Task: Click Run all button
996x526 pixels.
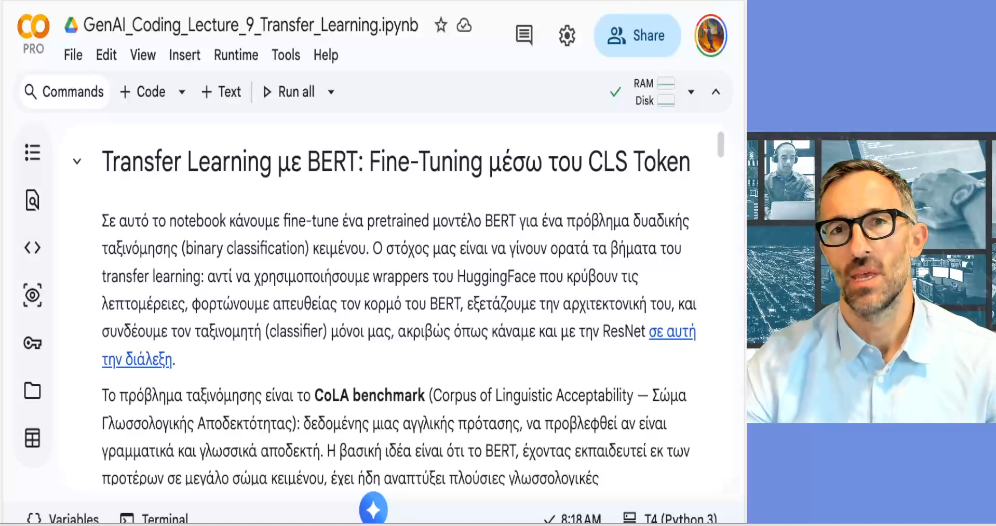Action: point(289,92)
